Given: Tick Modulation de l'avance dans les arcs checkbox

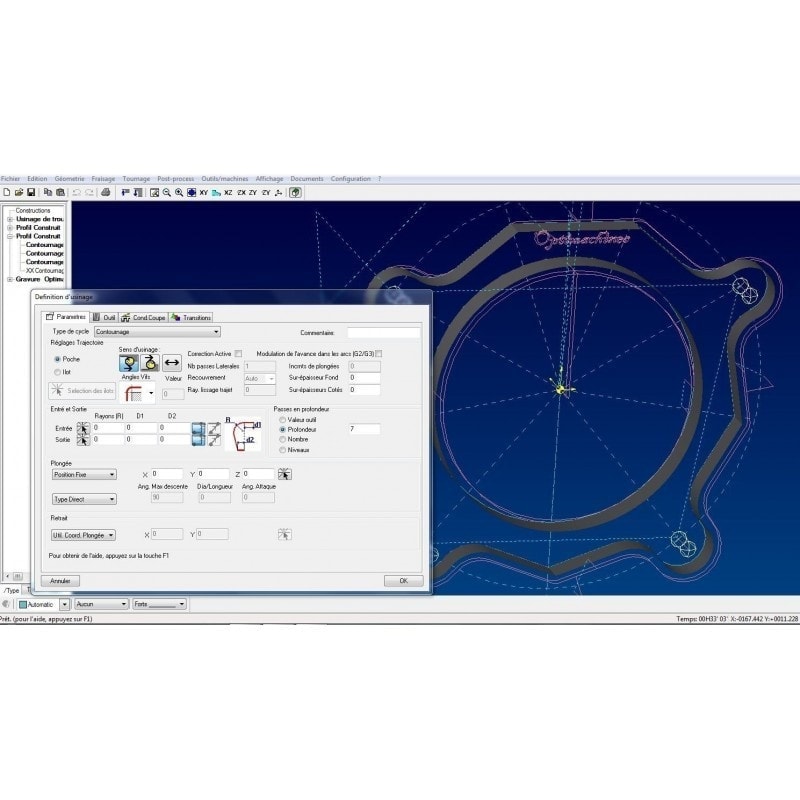Looking at the screenshot, I should (x=379, y=354).
